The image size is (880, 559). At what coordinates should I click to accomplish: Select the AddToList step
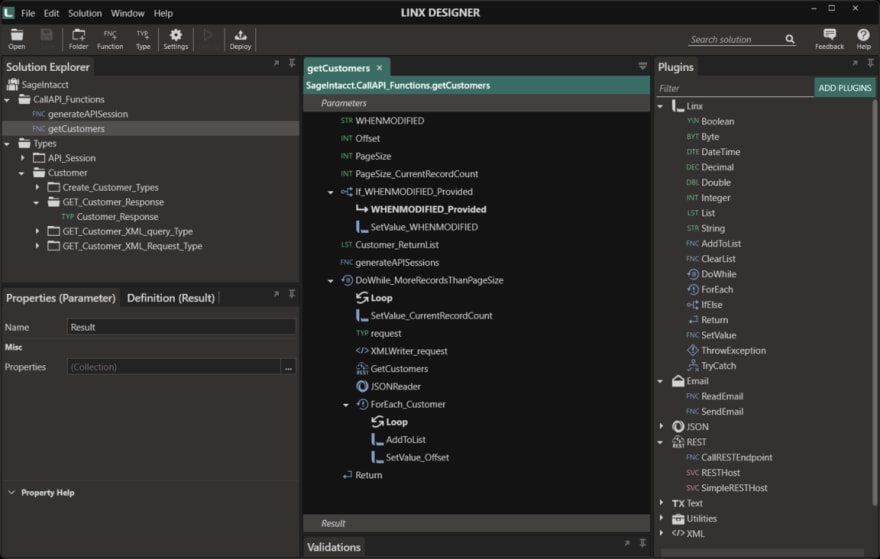[x=398, y=439]
